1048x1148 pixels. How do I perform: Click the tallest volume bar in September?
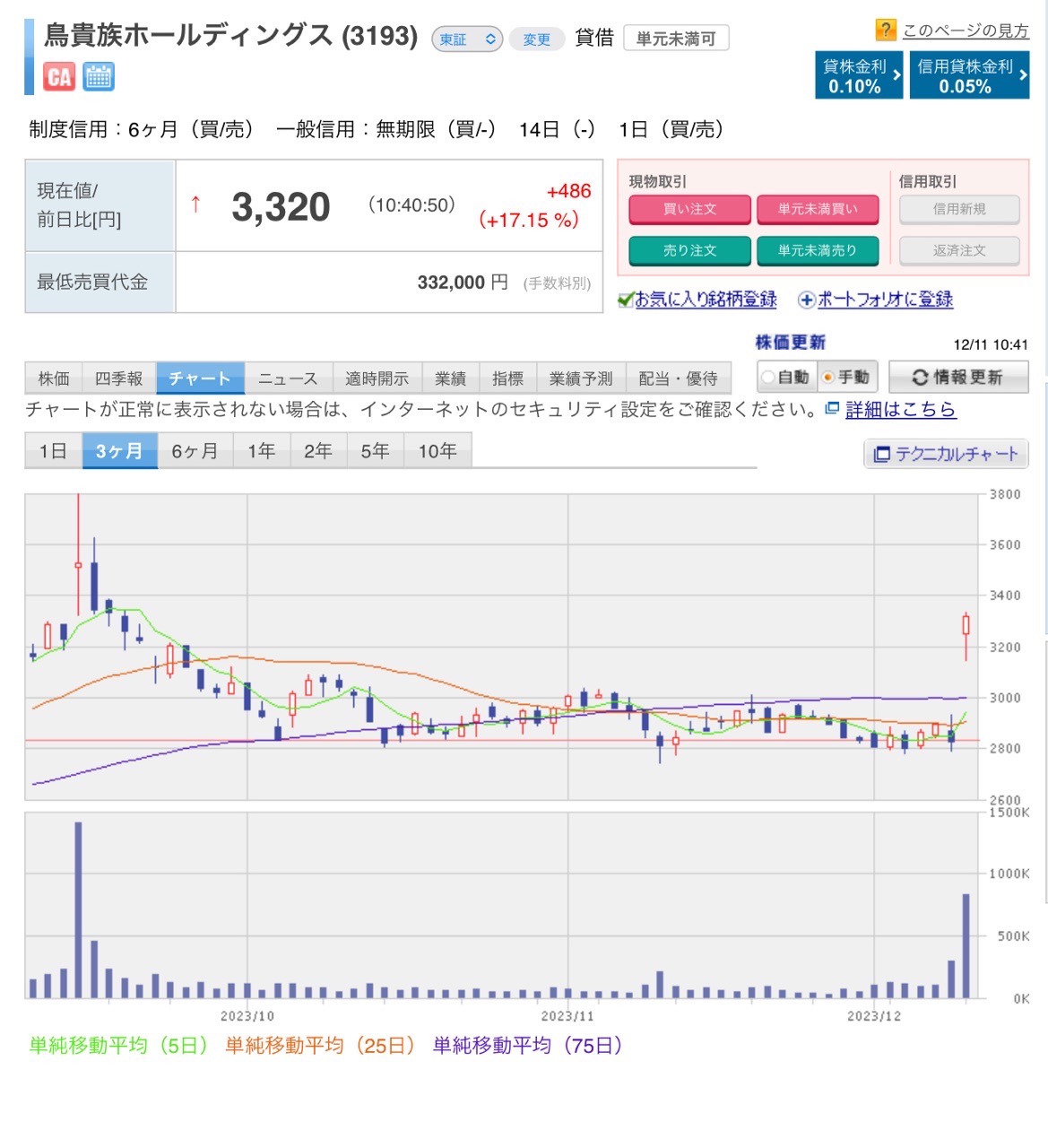[78, 909]
